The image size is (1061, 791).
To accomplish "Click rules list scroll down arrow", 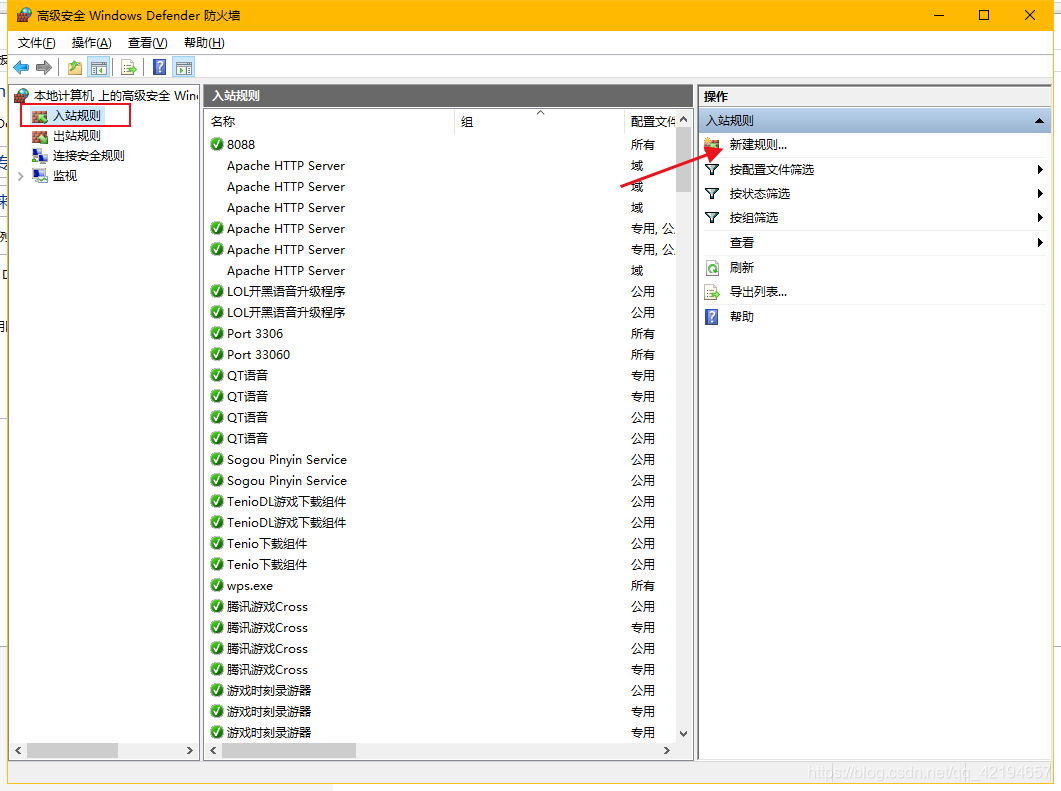I will click(x=683, y=733).
